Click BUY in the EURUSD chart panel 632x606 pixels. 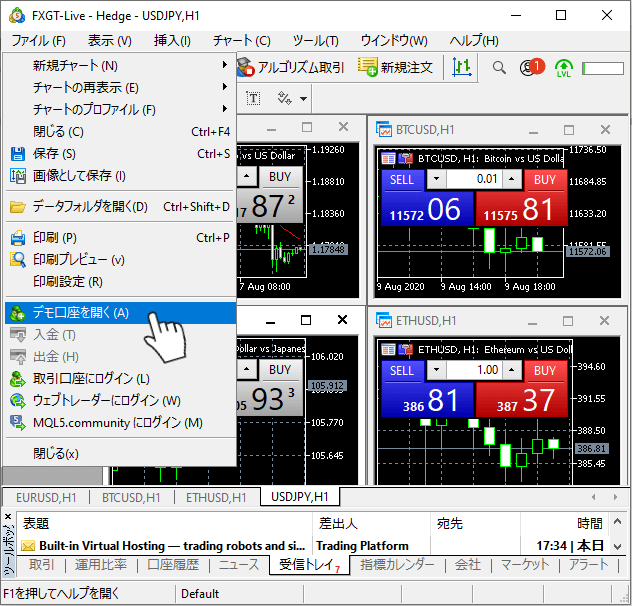point(280,177)
